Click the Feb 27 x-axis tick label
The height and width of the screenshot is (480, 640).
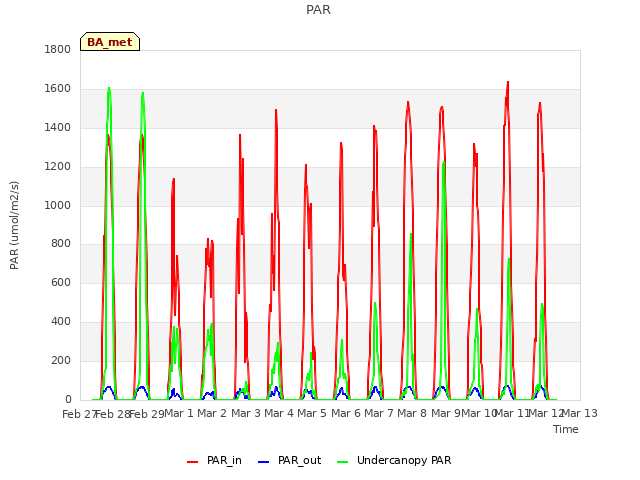coord(79,414)
